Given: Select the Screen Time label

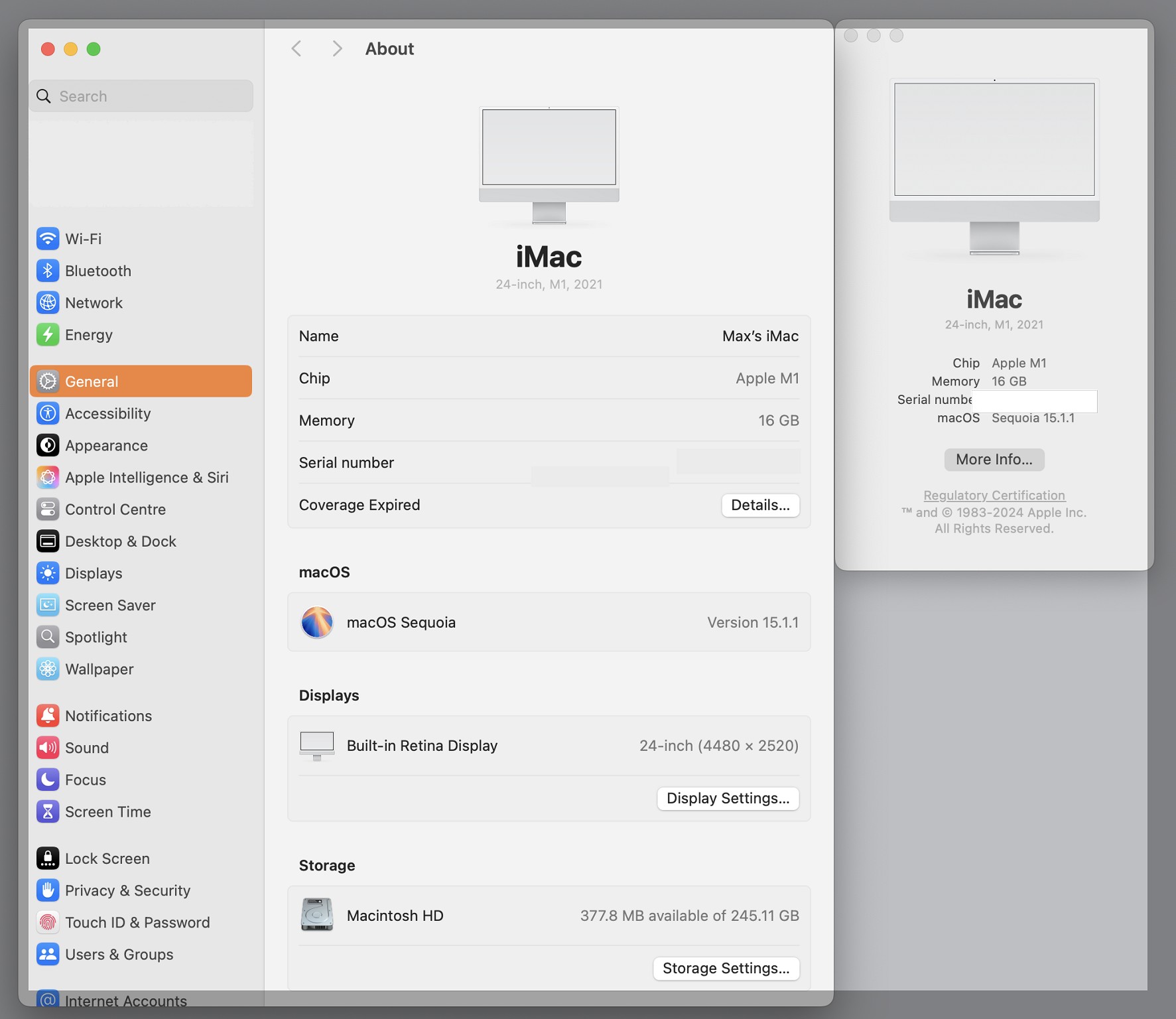Looking at the screenshot, I should 108,811.
